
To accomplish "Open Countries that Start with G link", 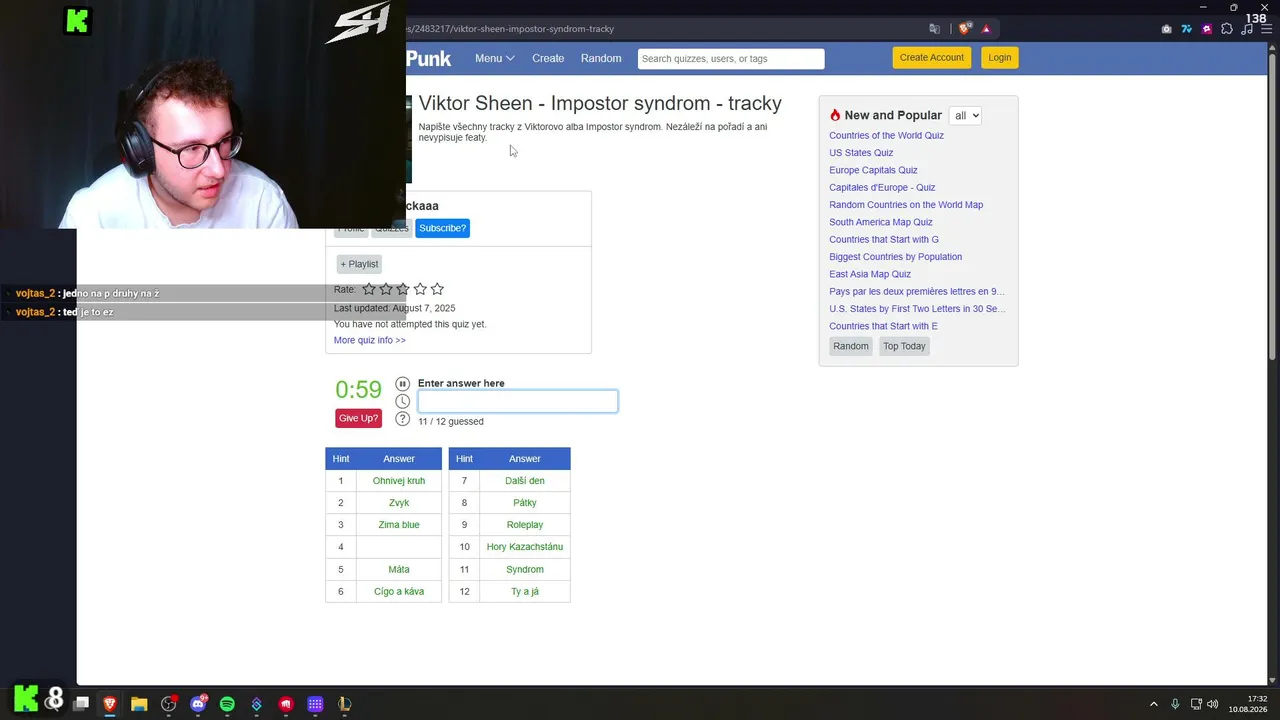I will click(884, 239).
